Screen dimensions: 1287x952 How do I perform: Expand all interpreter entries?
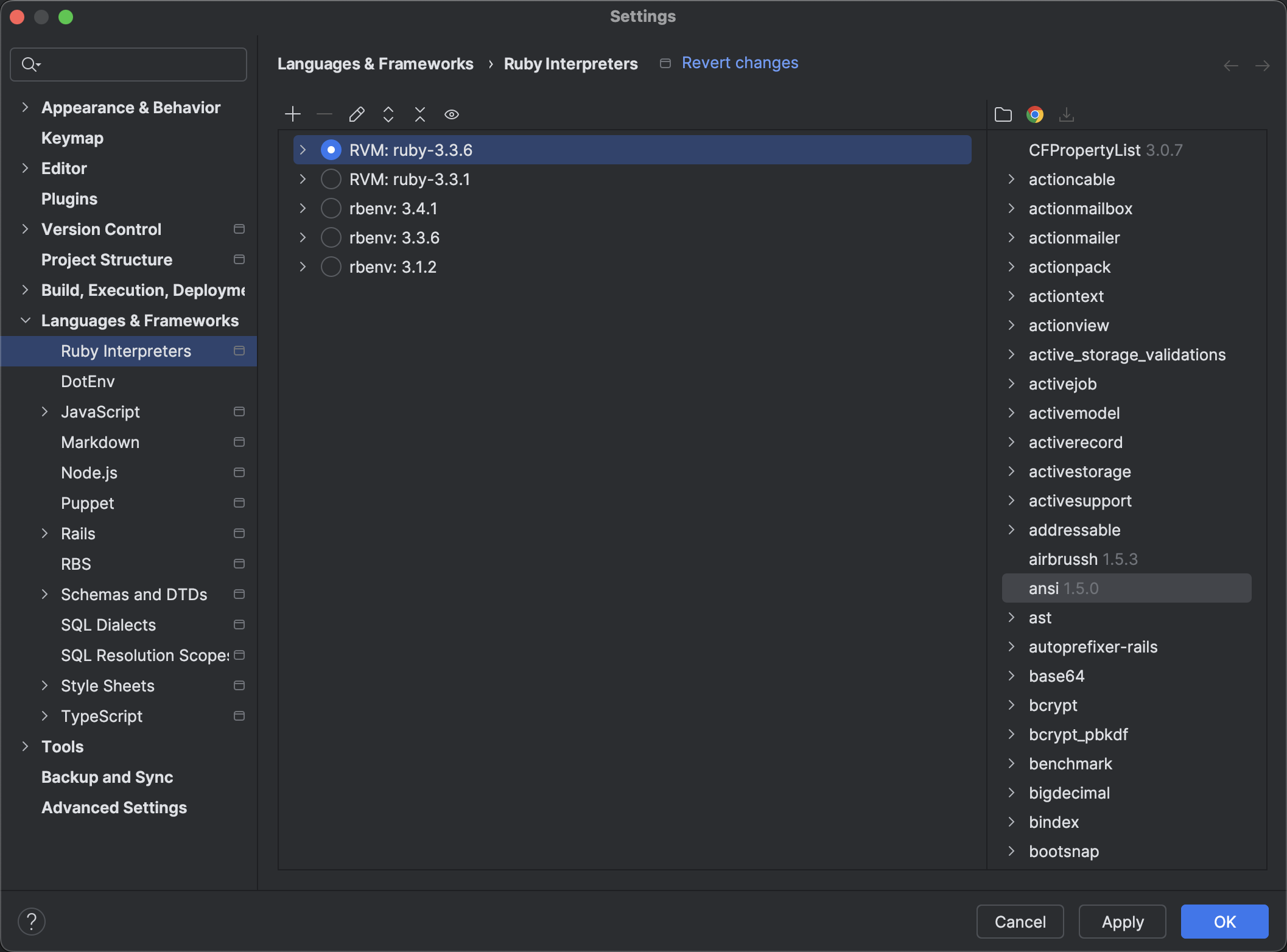(388, 114)
